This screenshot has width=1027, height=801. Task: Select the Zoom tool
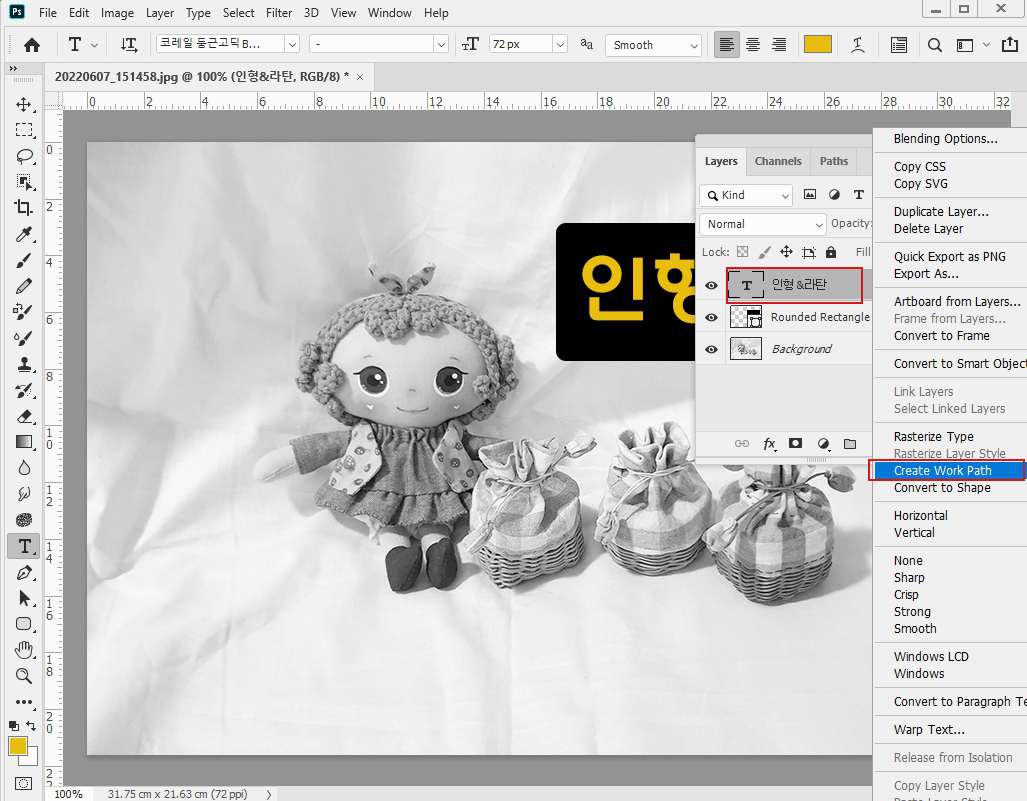coord(24,676)
